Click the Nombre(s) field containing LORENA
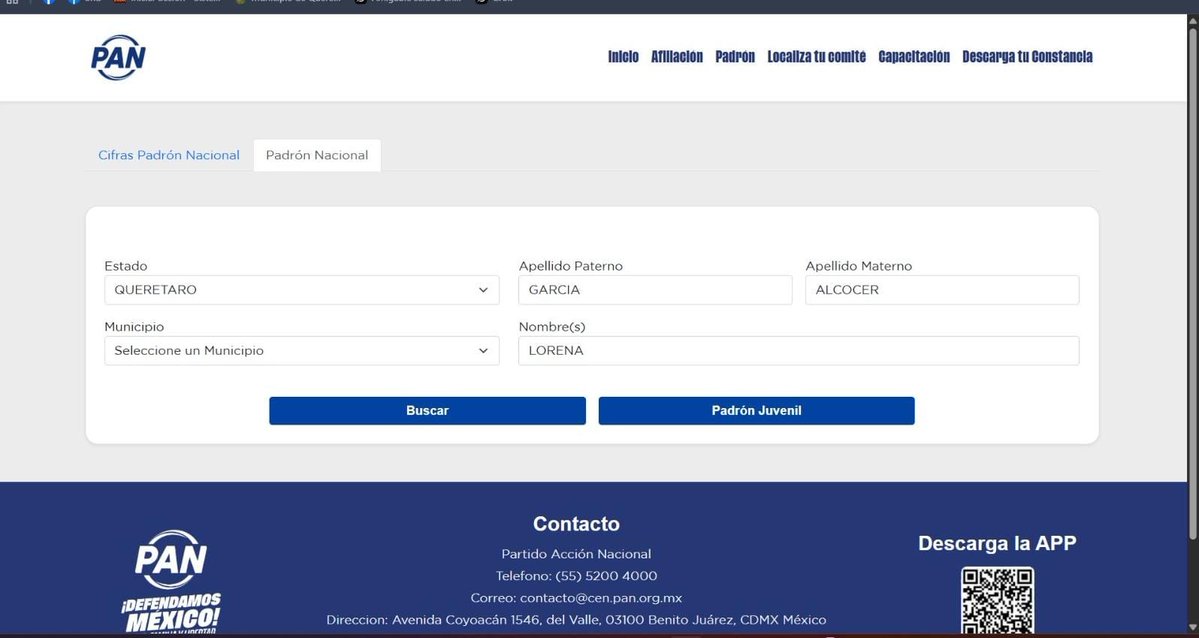The width and height of the screenshot is (1199, 638). (x=799, y=350)
